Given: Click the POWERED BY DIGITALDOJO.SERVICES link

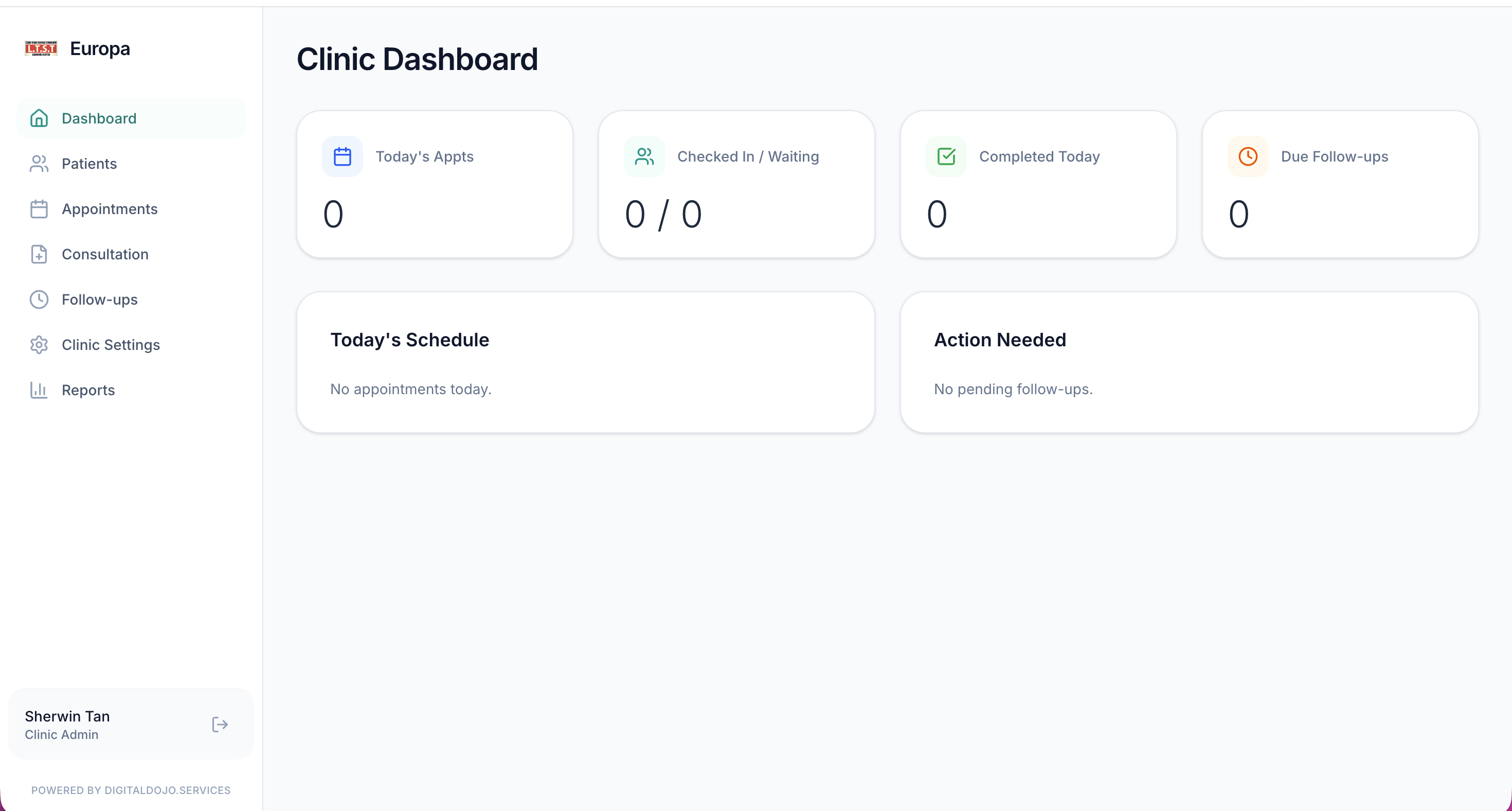Looking at the screenshot, I should pos(131,790).
